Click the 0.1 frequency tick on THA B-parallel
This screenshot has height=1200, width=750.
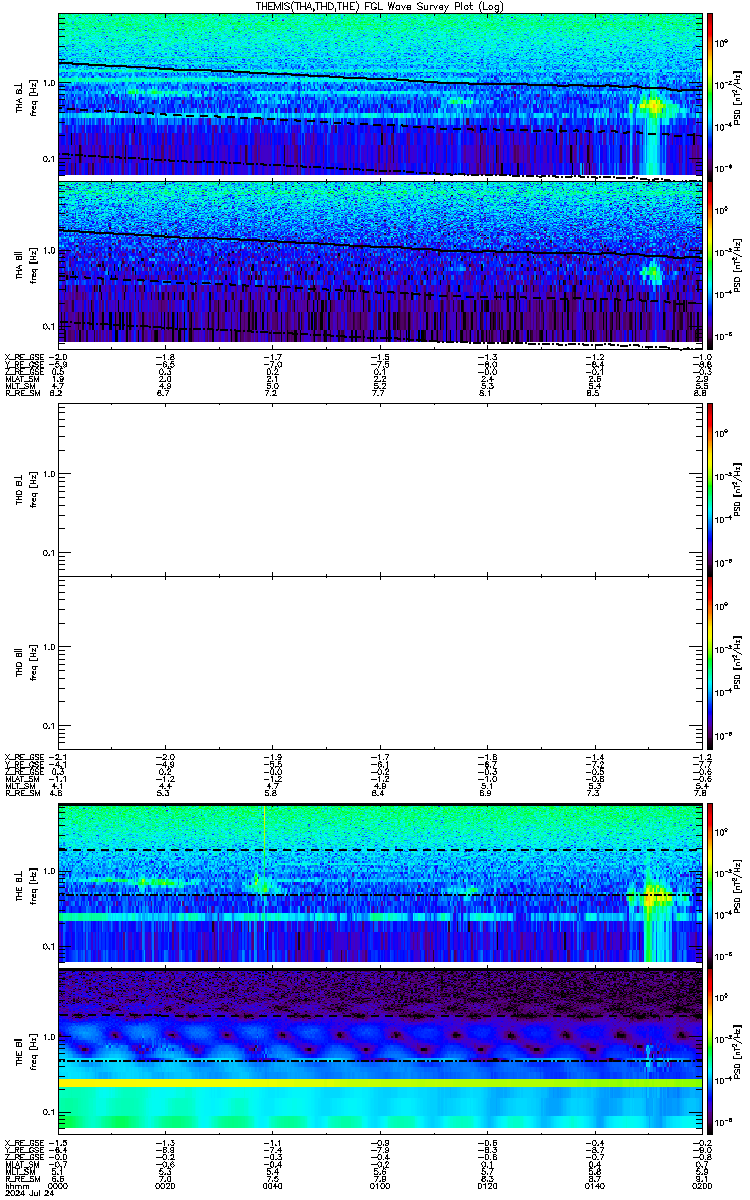[48, 326]
